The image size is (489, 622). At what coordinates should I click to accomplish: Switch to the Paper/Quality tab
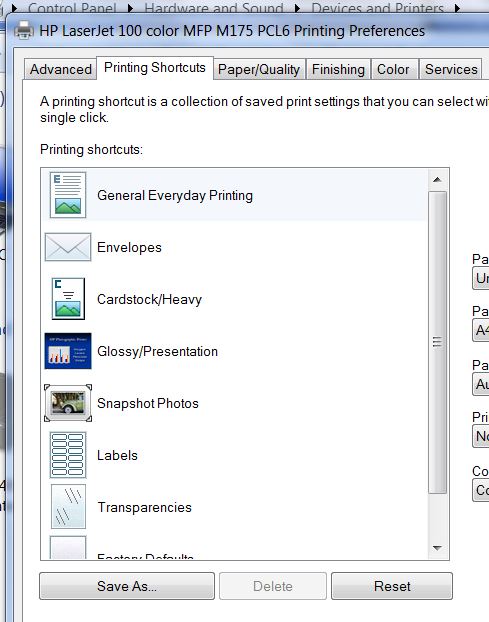click(259, 69)
